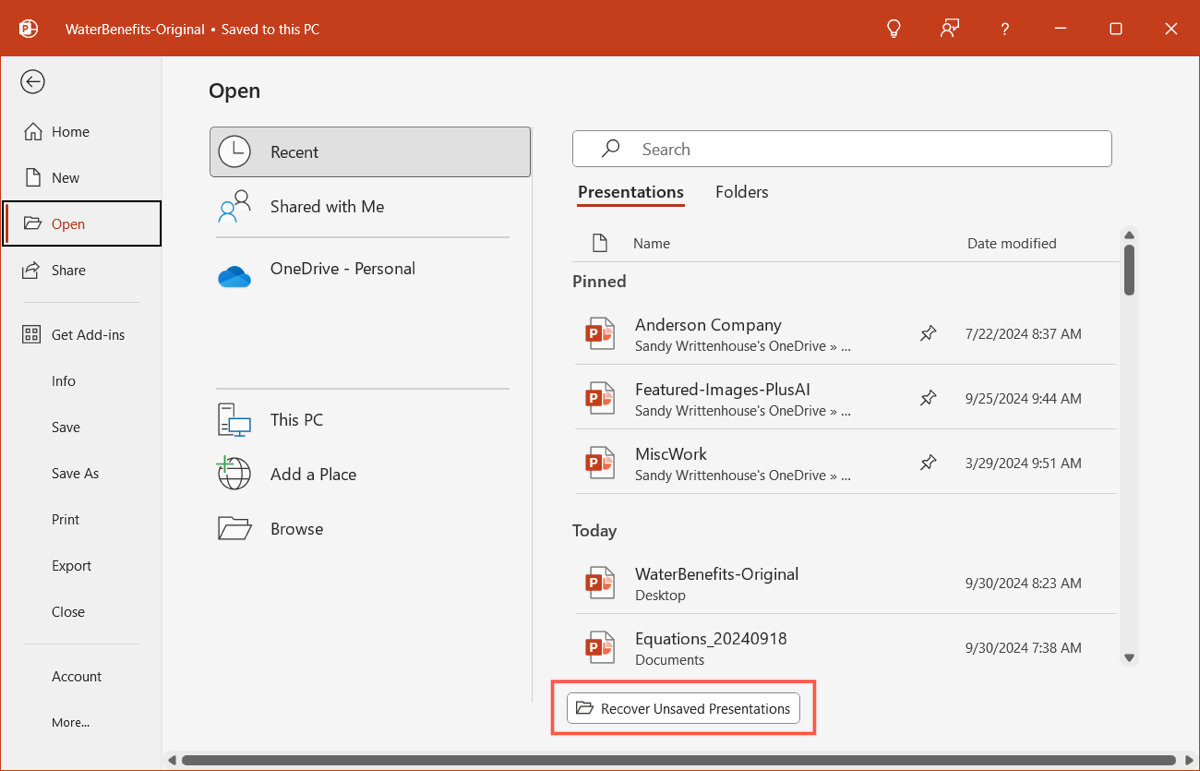This screenshot has height=771, width=1200.
Task: Click the question mark Help icon
Action: click(x=1005, y=30)
